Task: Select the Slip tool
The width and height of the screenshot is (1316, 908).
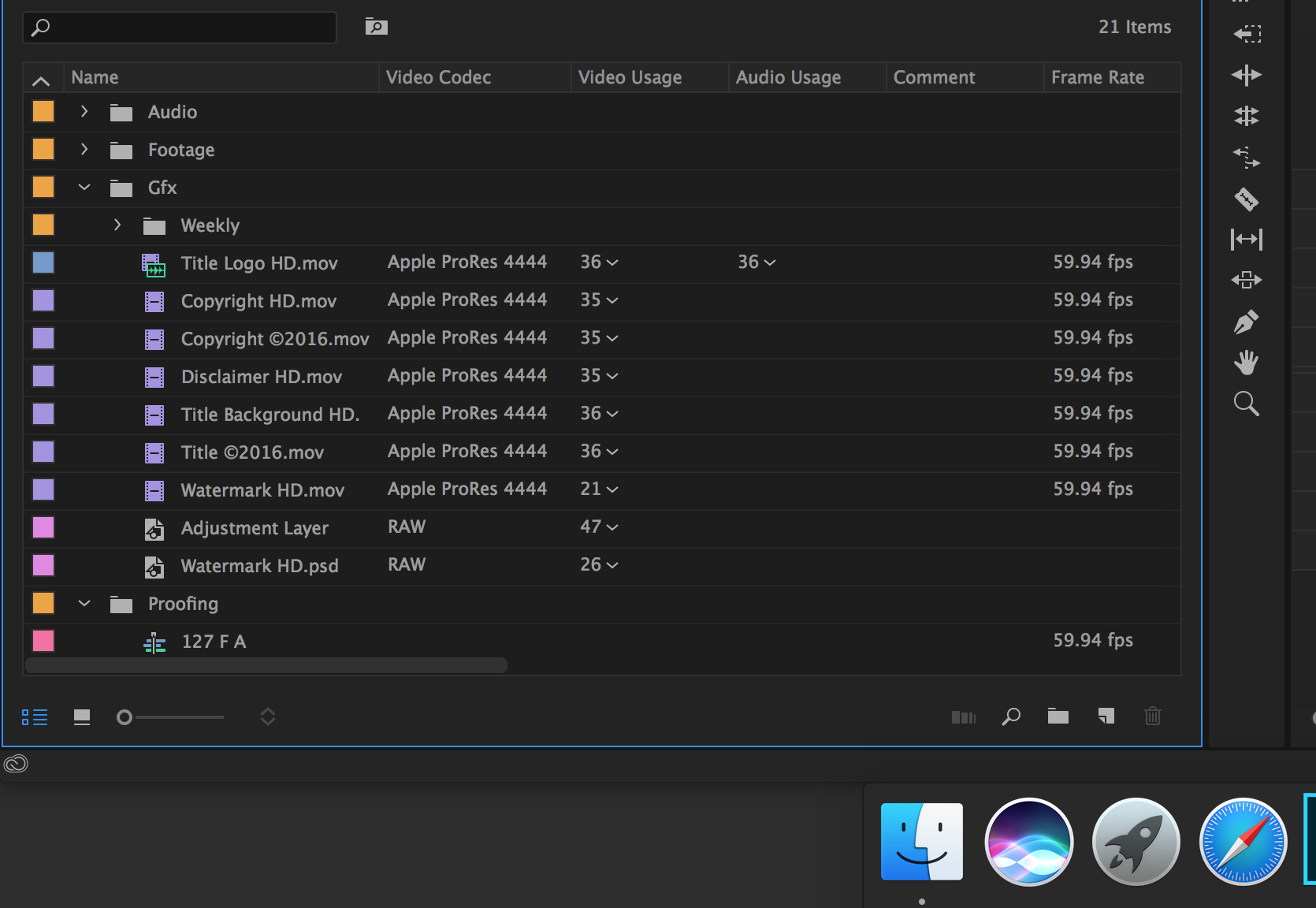Action: click(x=1247, y=239)
